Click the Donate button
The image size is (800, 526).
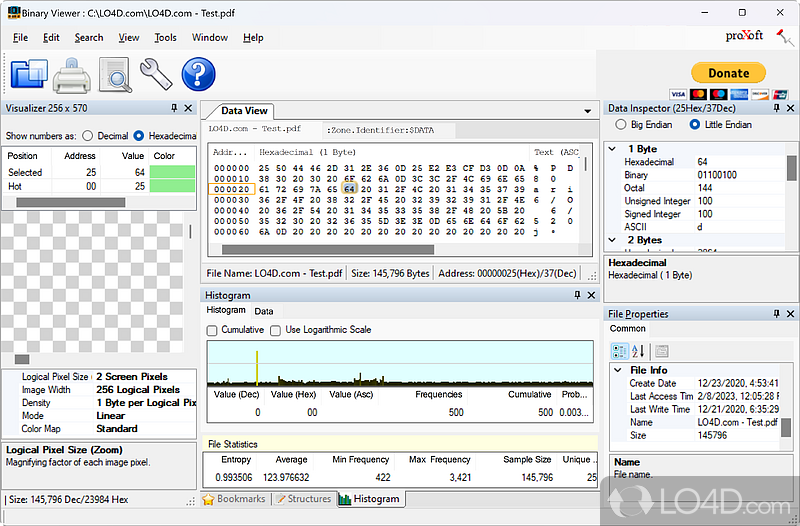728,73
